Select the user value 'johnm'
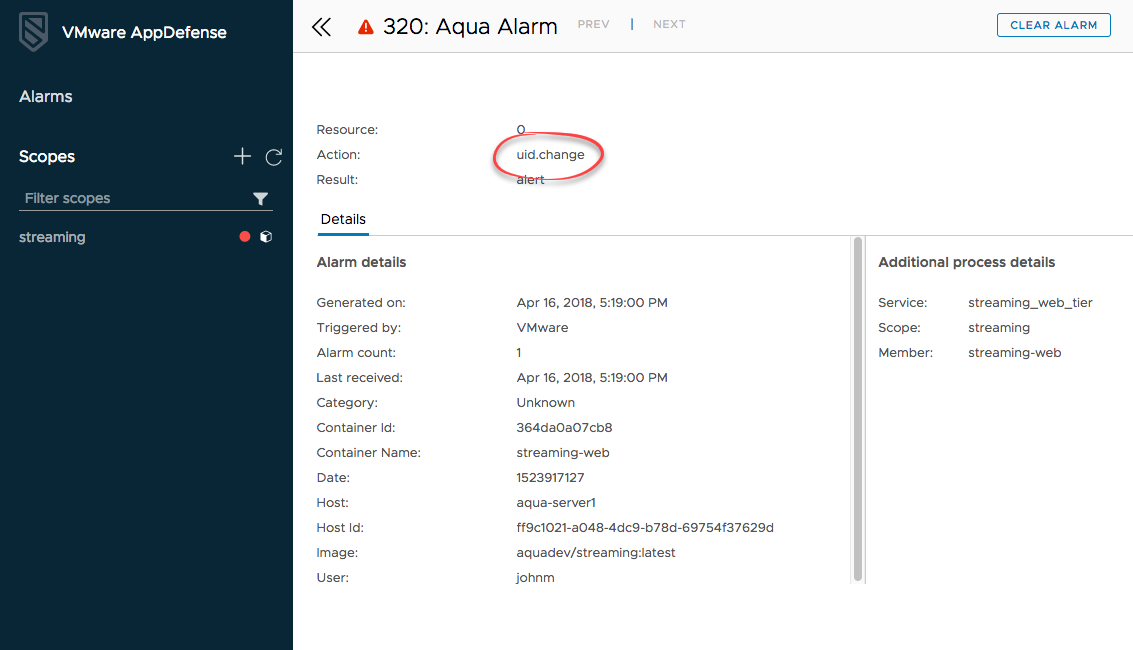Image resolution: width=1133 pixels, height=650 pixels. (x=535, y=578)
